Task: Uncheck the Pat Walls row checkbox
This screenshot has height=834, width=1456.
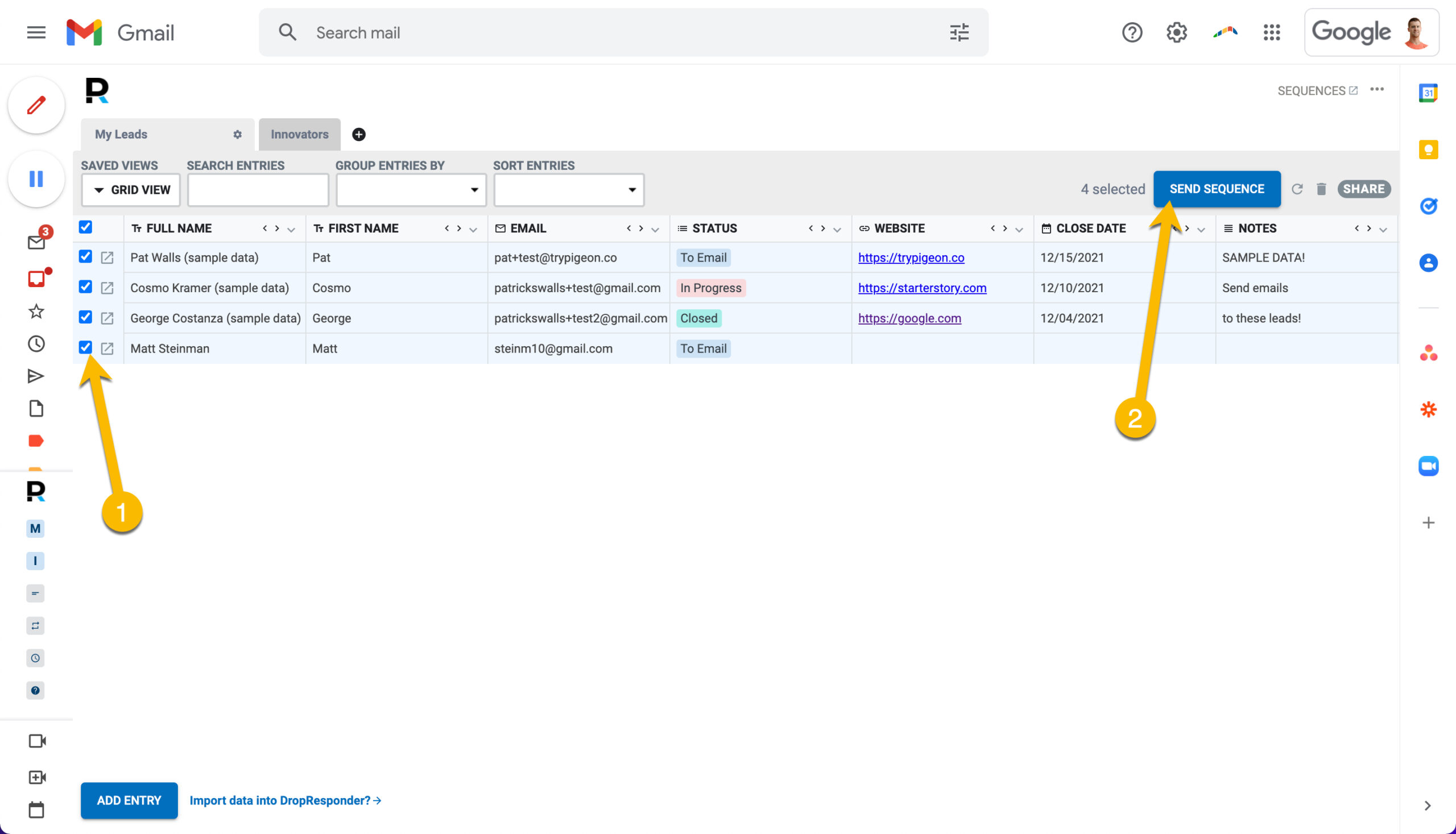Action: click(x=85, y=256)
